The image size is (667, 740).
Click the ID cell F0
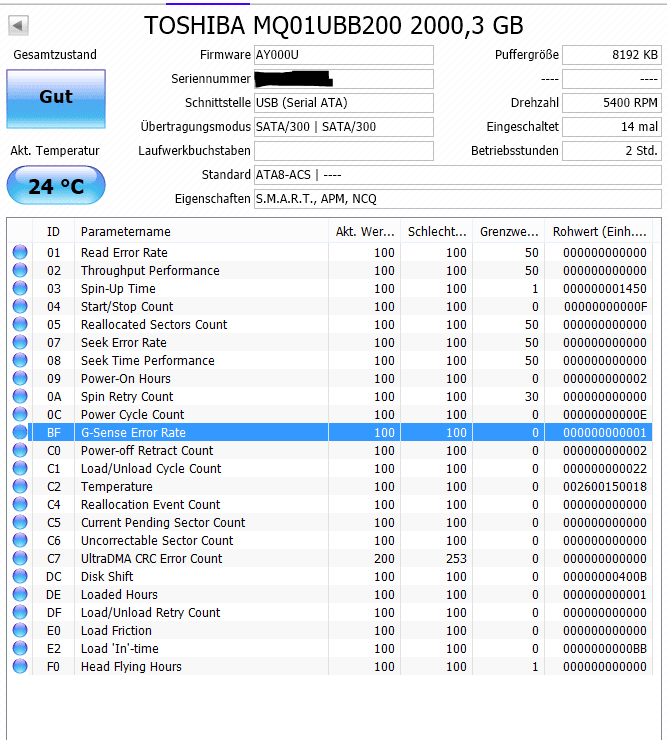pos(53,666)
